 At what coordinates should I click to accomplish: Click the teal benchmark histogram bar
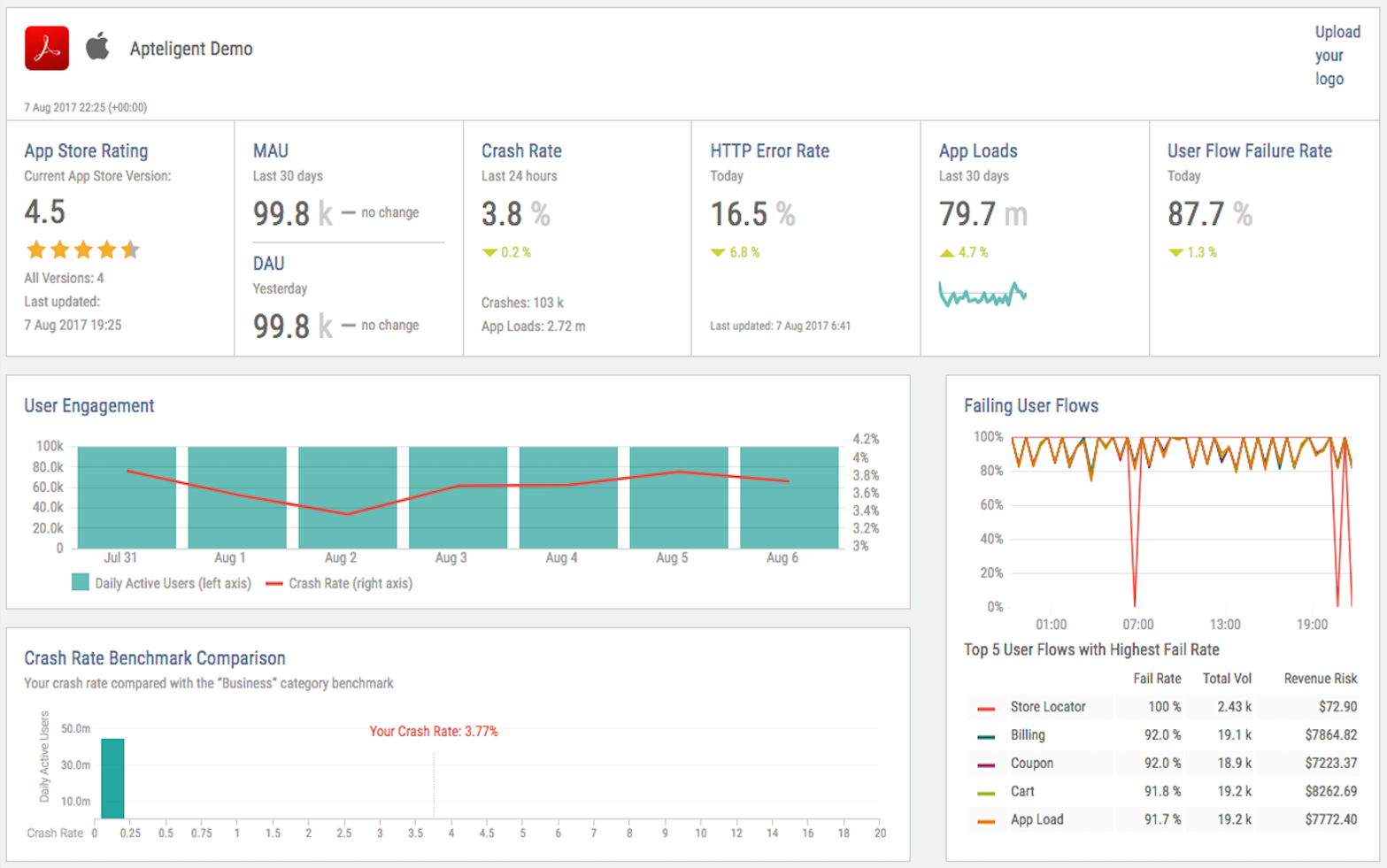pos(112,779)
